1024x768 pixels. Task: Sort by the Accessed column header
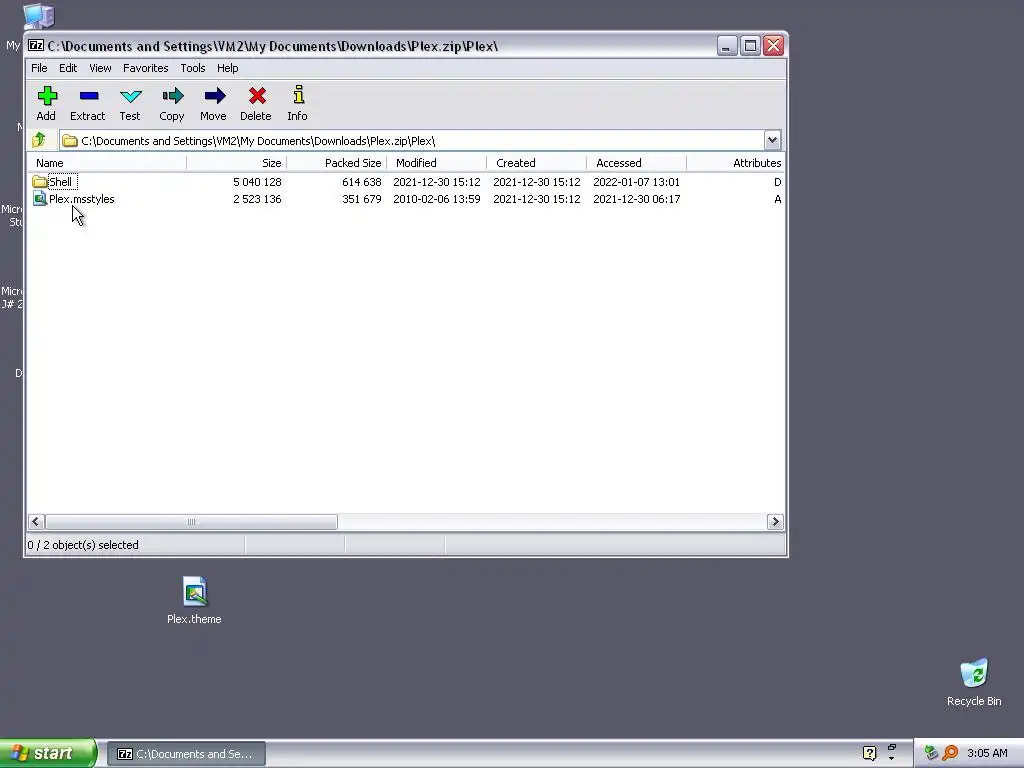[x=636, y=163]
